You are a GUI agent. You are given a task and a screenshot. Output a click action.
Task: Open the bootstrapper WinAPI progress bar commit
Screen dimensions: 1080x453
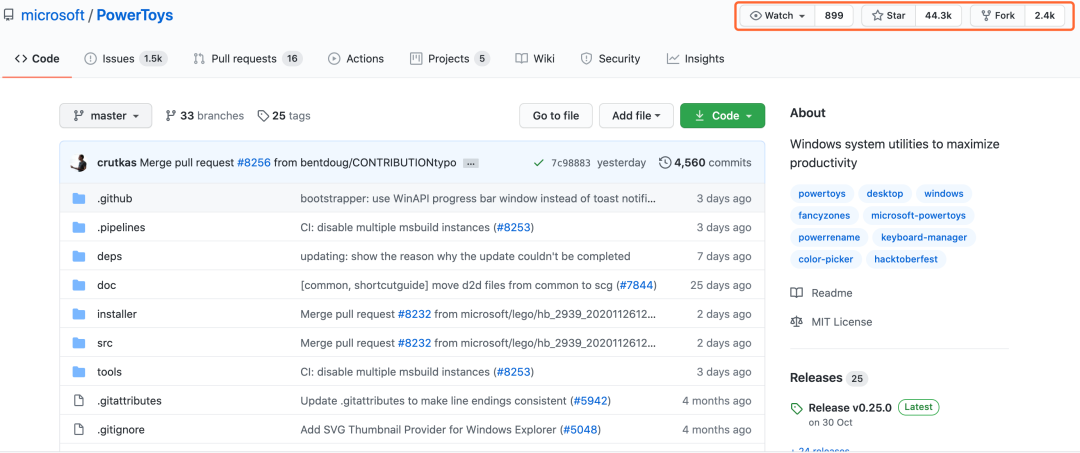tap(479, 198)
